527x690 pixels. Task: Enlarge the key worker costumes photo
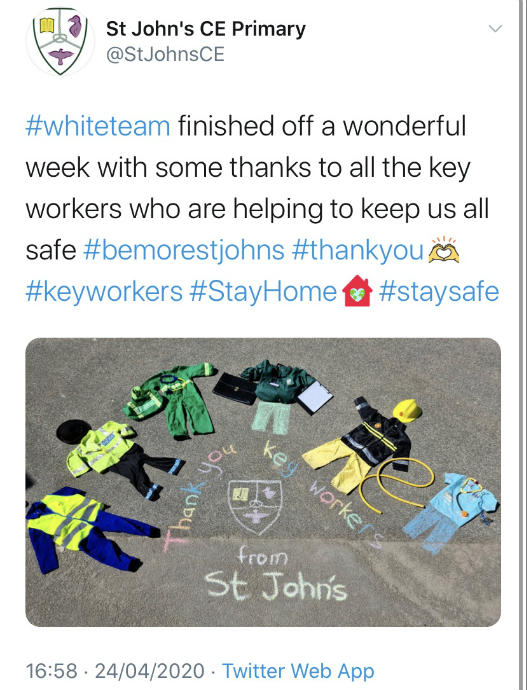coord(263,482)
